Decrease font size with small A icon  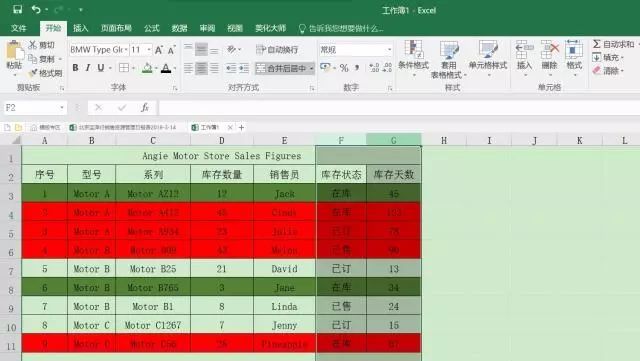[171, 50]
